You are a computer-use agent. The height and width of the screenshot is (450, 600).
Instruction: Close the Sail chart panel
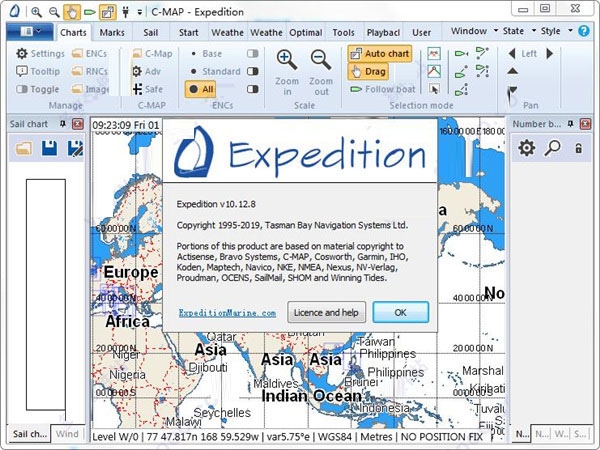point(78,124)
